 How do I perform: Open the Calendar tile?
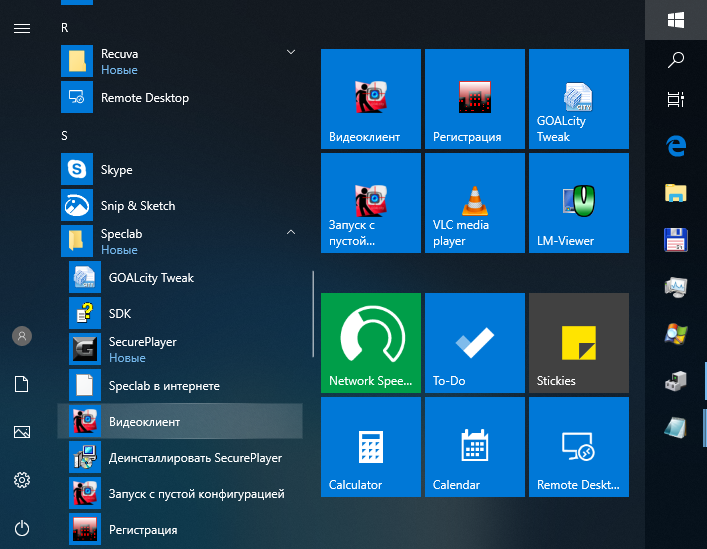(475, 447)
